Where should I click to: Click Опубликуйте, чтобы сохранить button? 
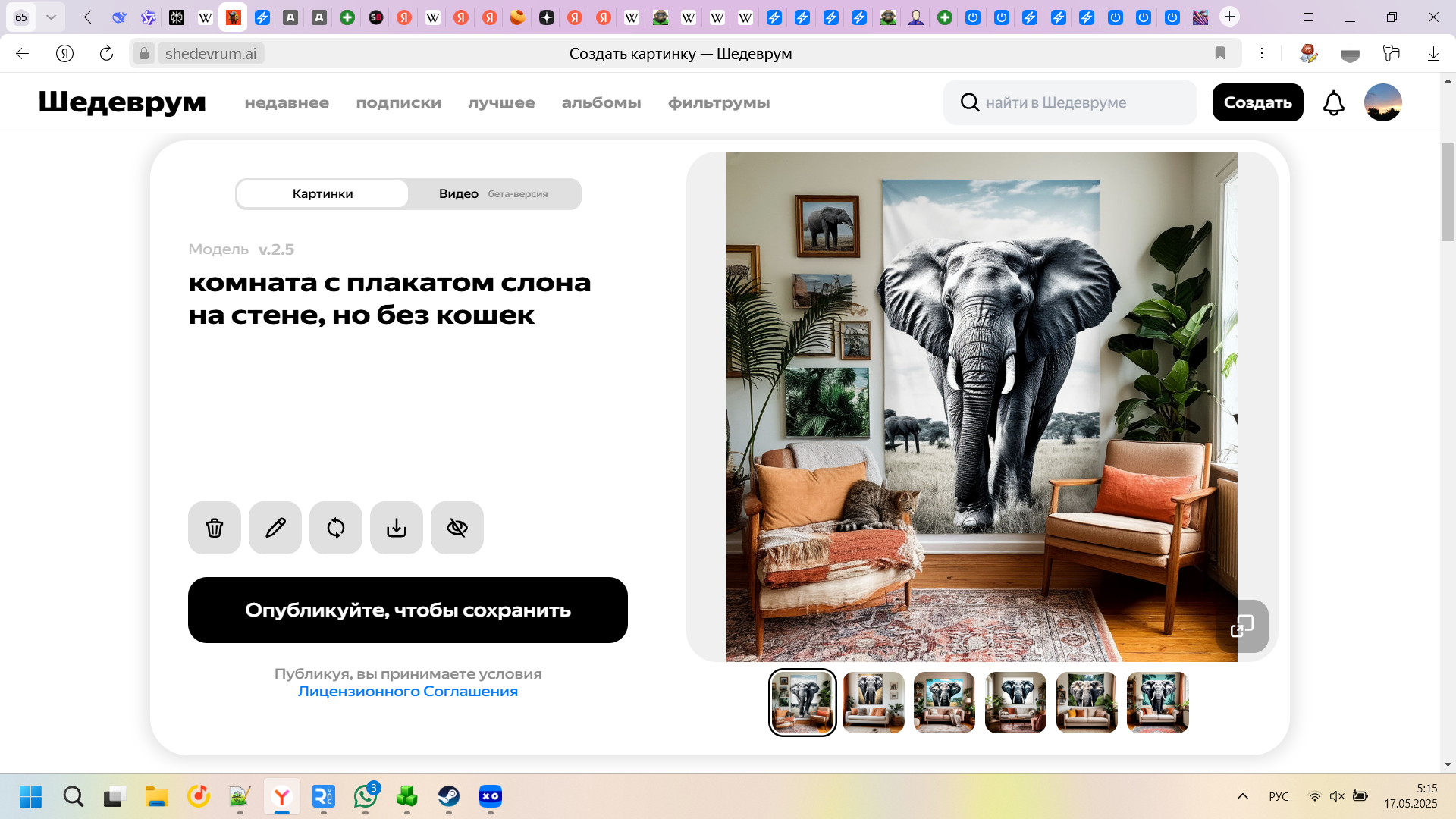click(x=408, y=610)
